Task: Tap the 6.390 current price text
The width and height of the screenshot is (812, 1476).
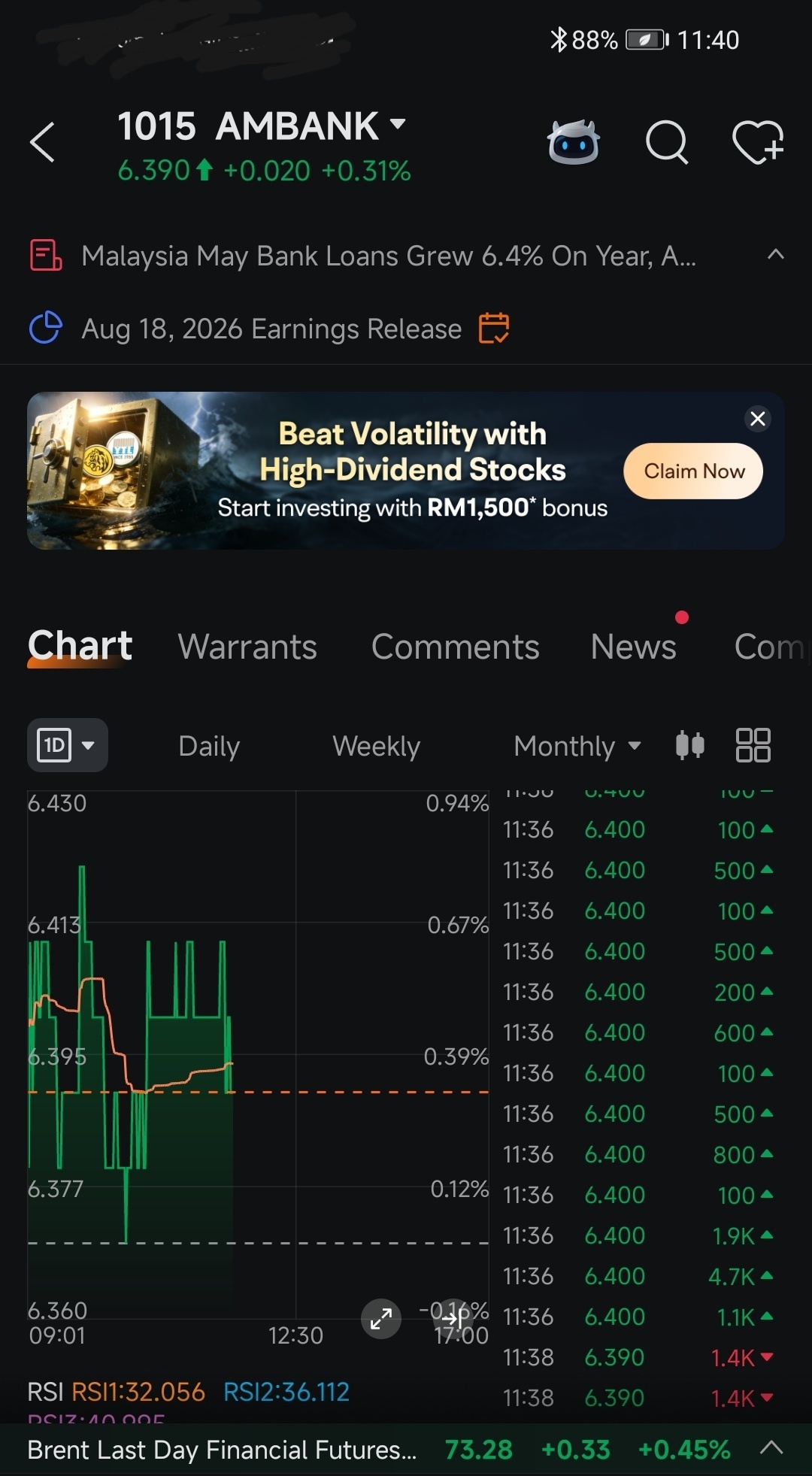Action: click(154, 171)
